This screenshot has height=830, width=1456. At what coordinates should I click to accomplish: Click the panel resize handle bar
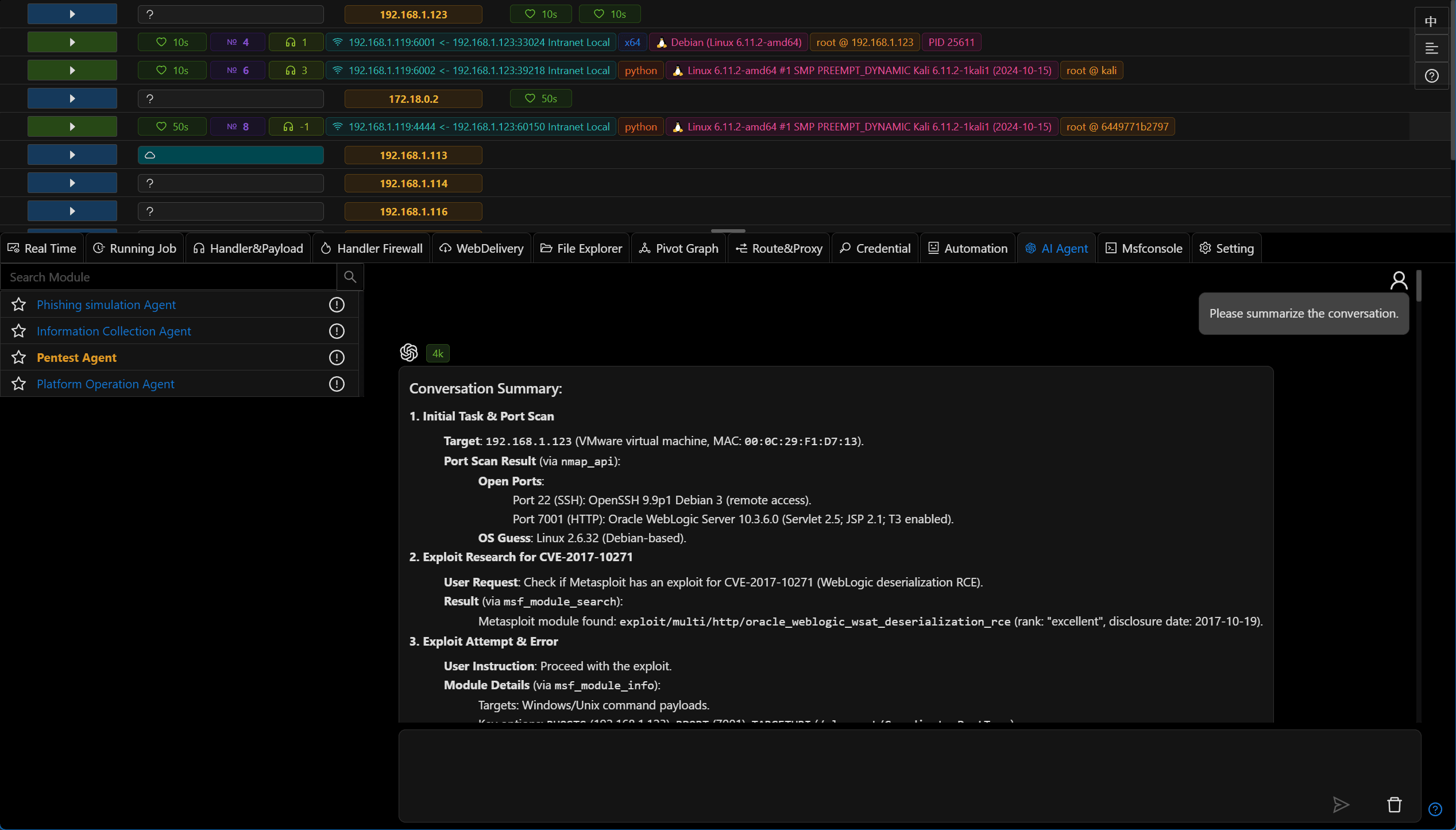tap(728, 230)
